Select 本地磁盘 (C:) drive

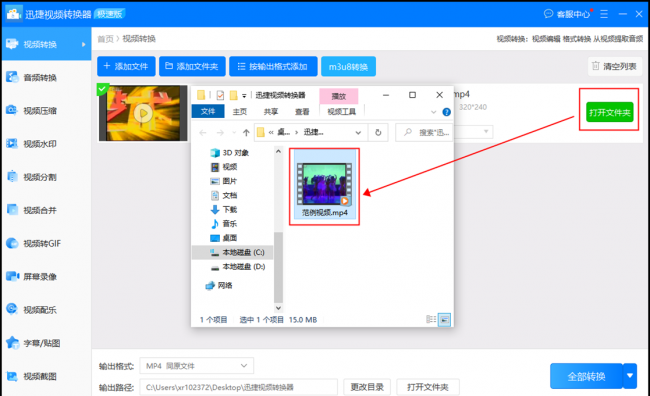pyautogui.click(x=233, y=252)
